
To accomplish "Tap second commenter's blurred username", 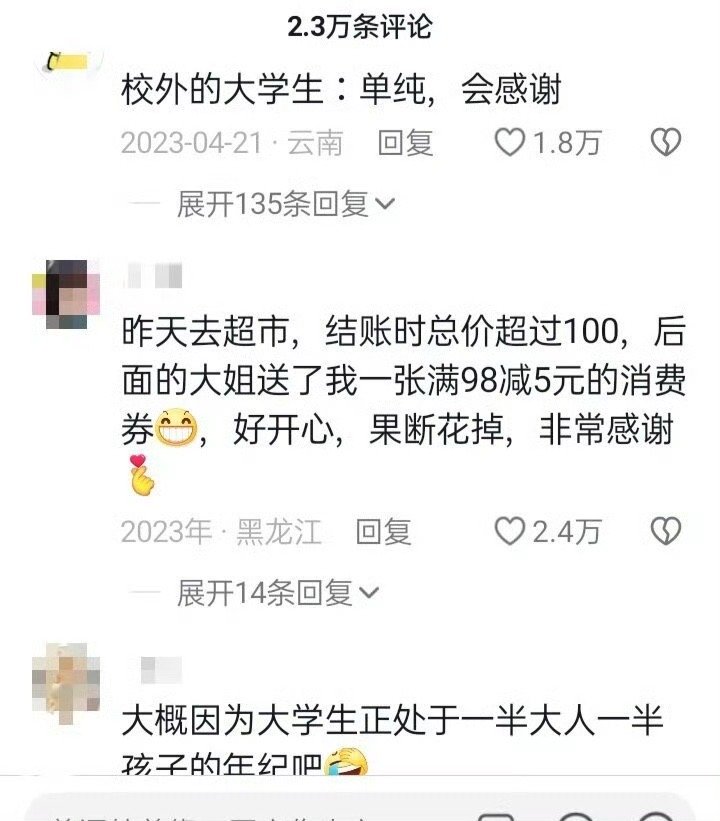I will coord(153,276).
